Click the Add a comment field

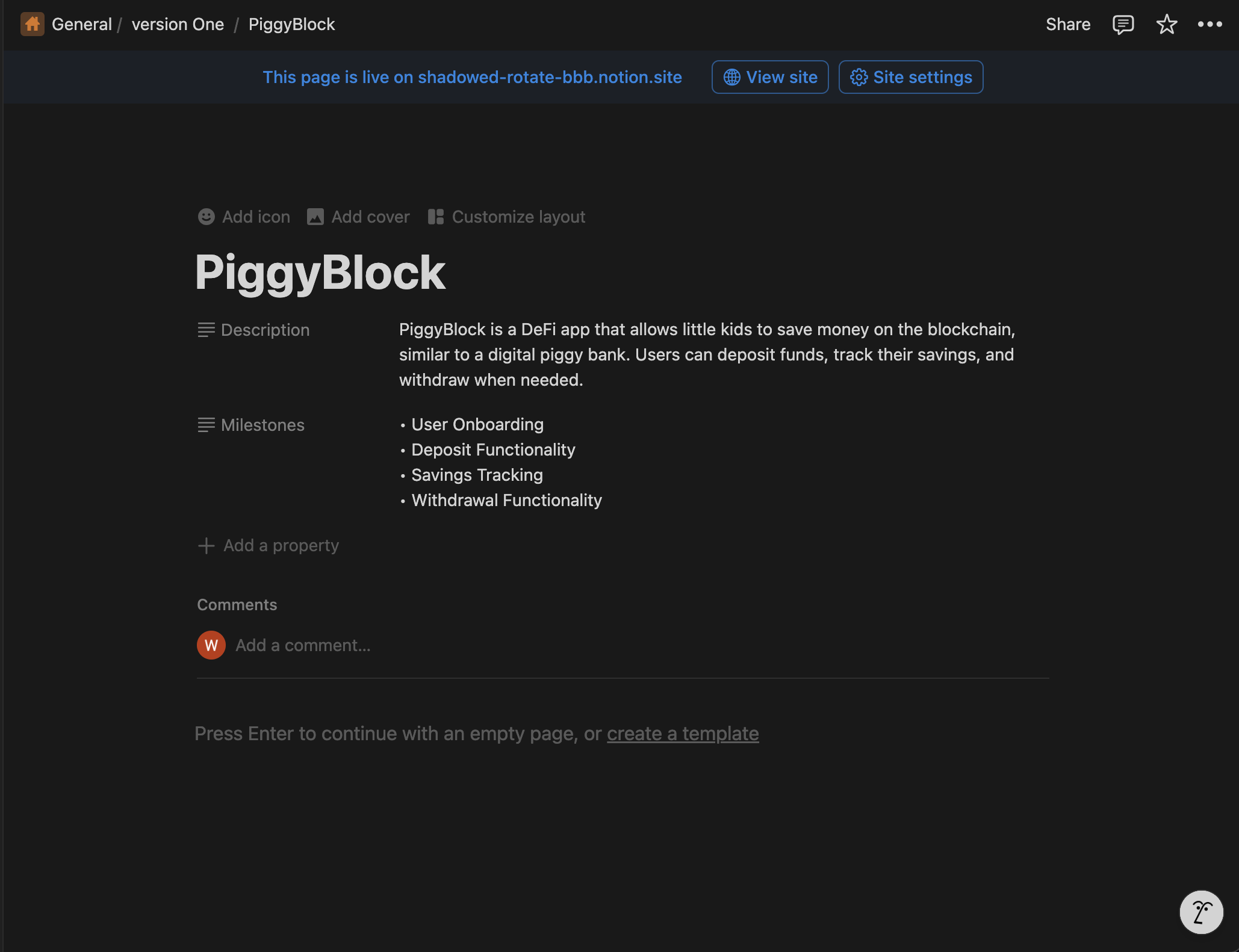(x=303, y=645)
